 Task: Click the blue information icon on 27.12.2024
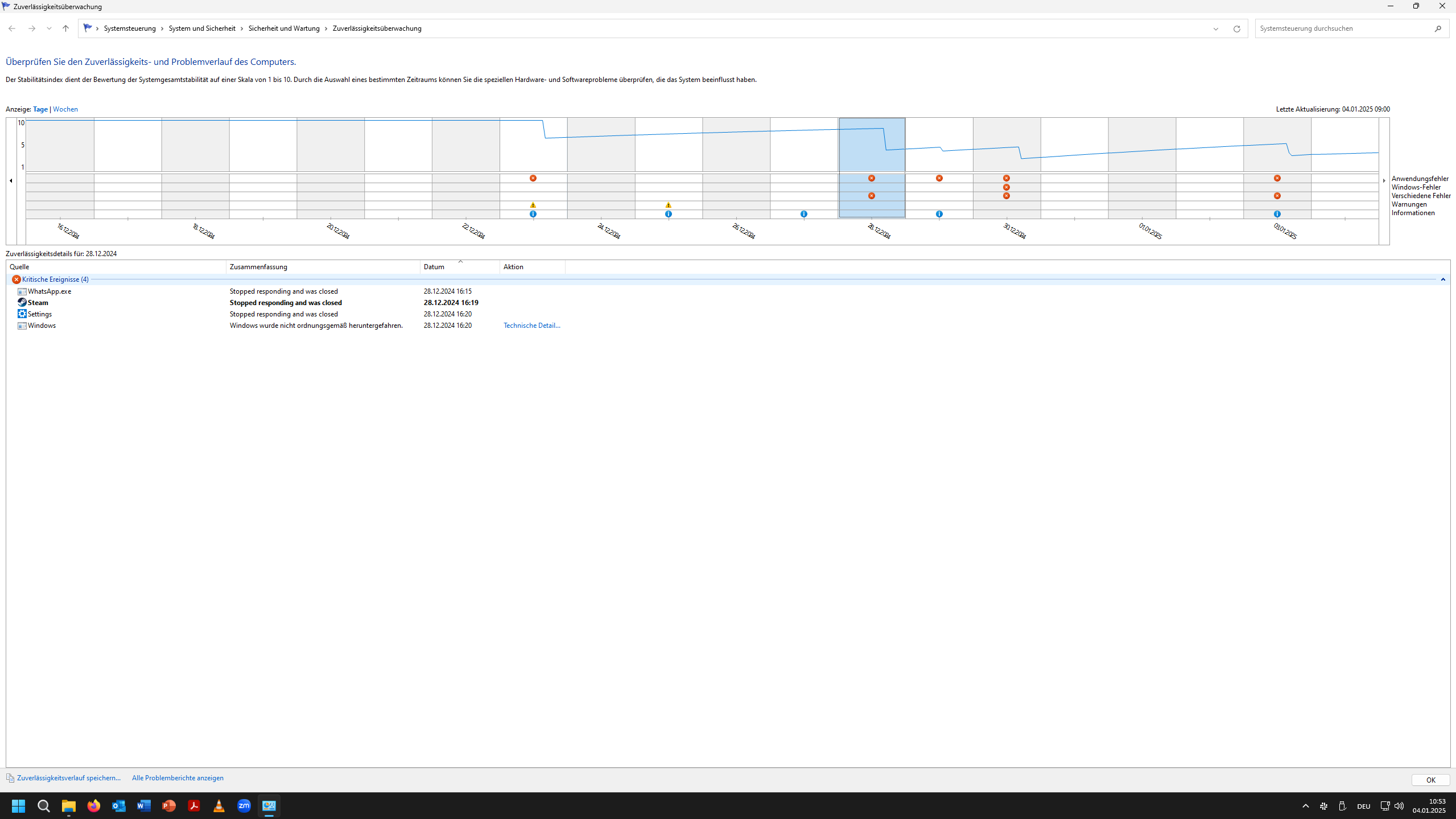point(803,213)
